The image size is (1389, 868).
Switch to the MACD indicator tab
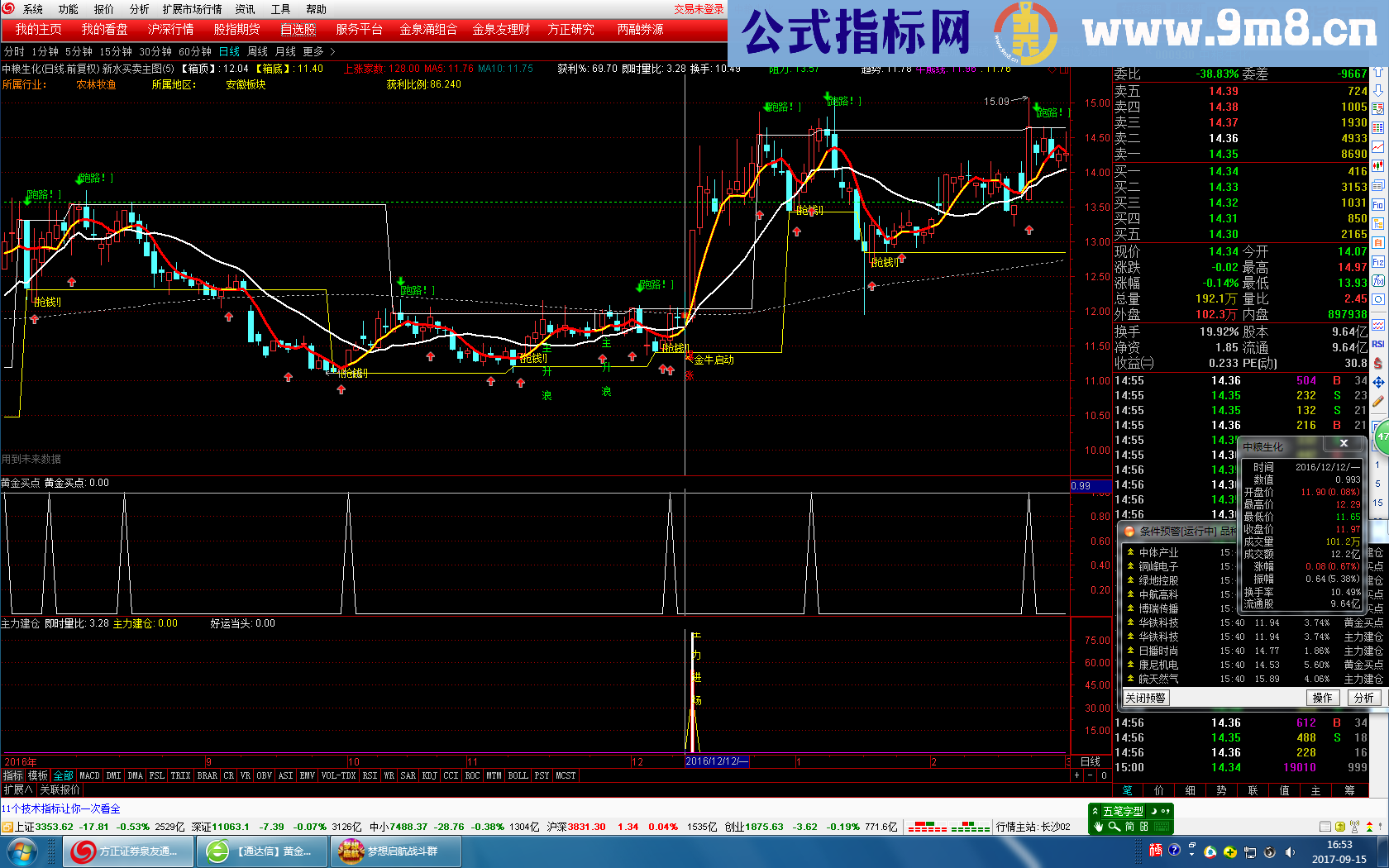[89, 775]
